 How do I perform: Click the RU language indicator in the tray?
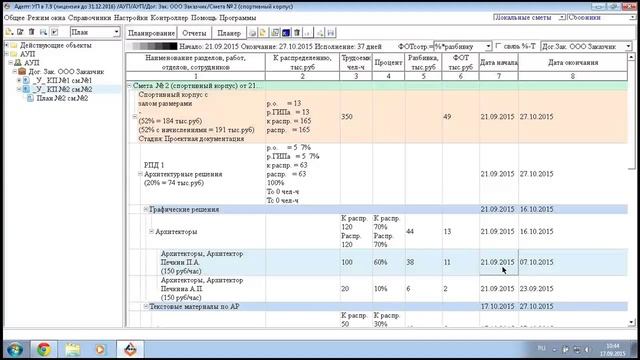point(542,348)
